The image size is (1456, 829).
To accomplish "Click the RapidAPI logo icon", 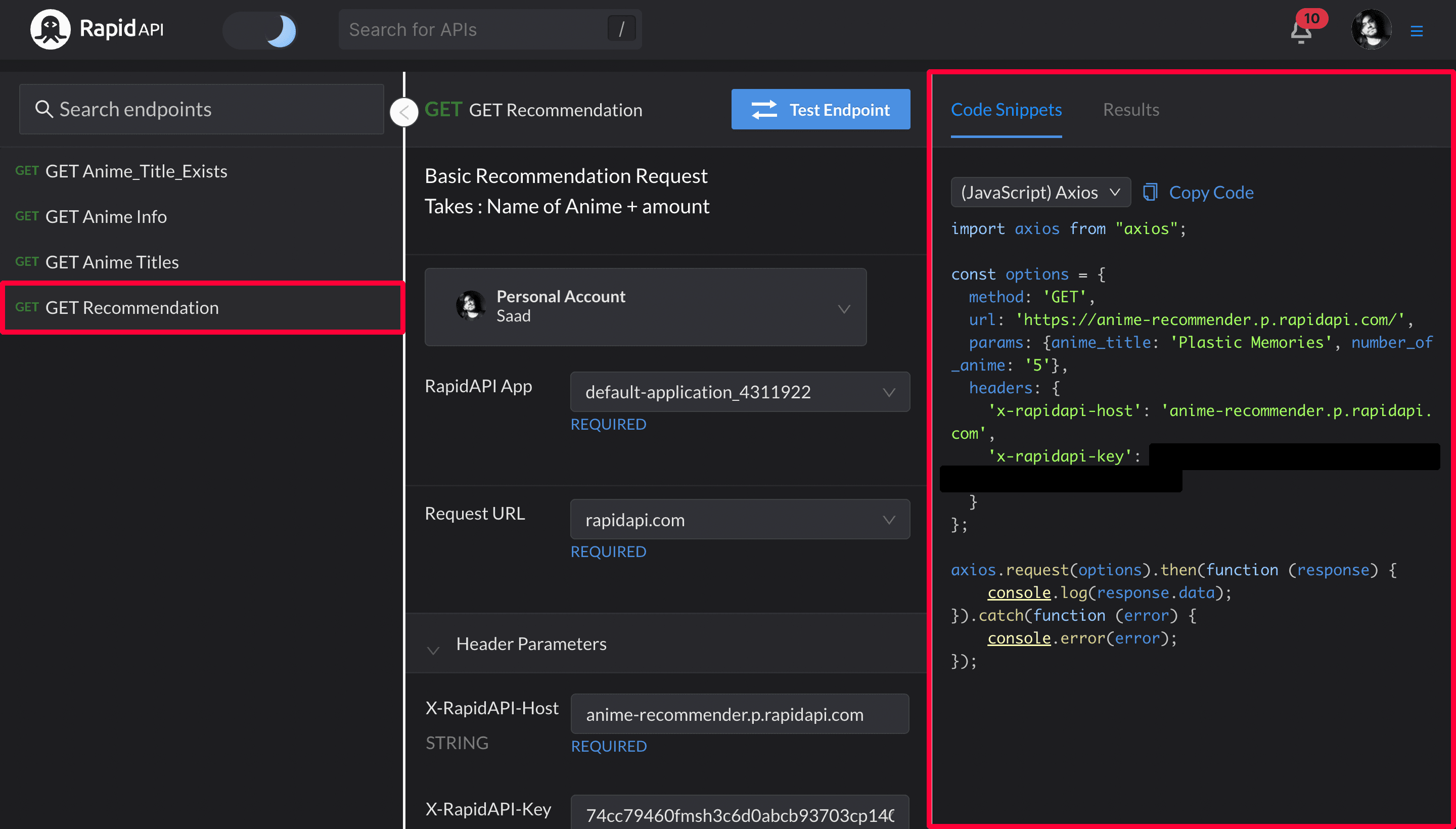I will 47,28.
